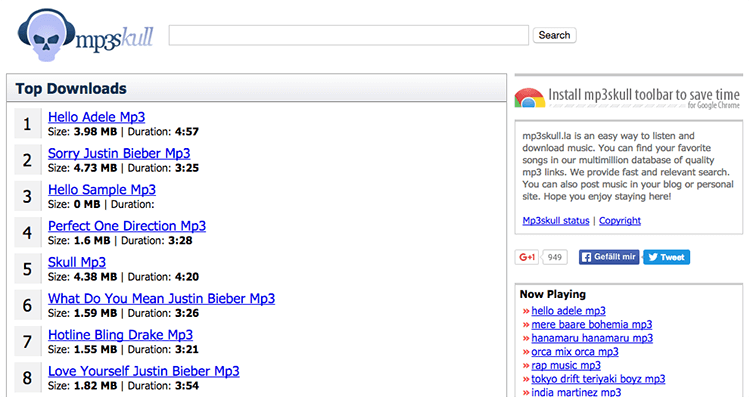Click rank number 1 box

(x=28, y=124)
